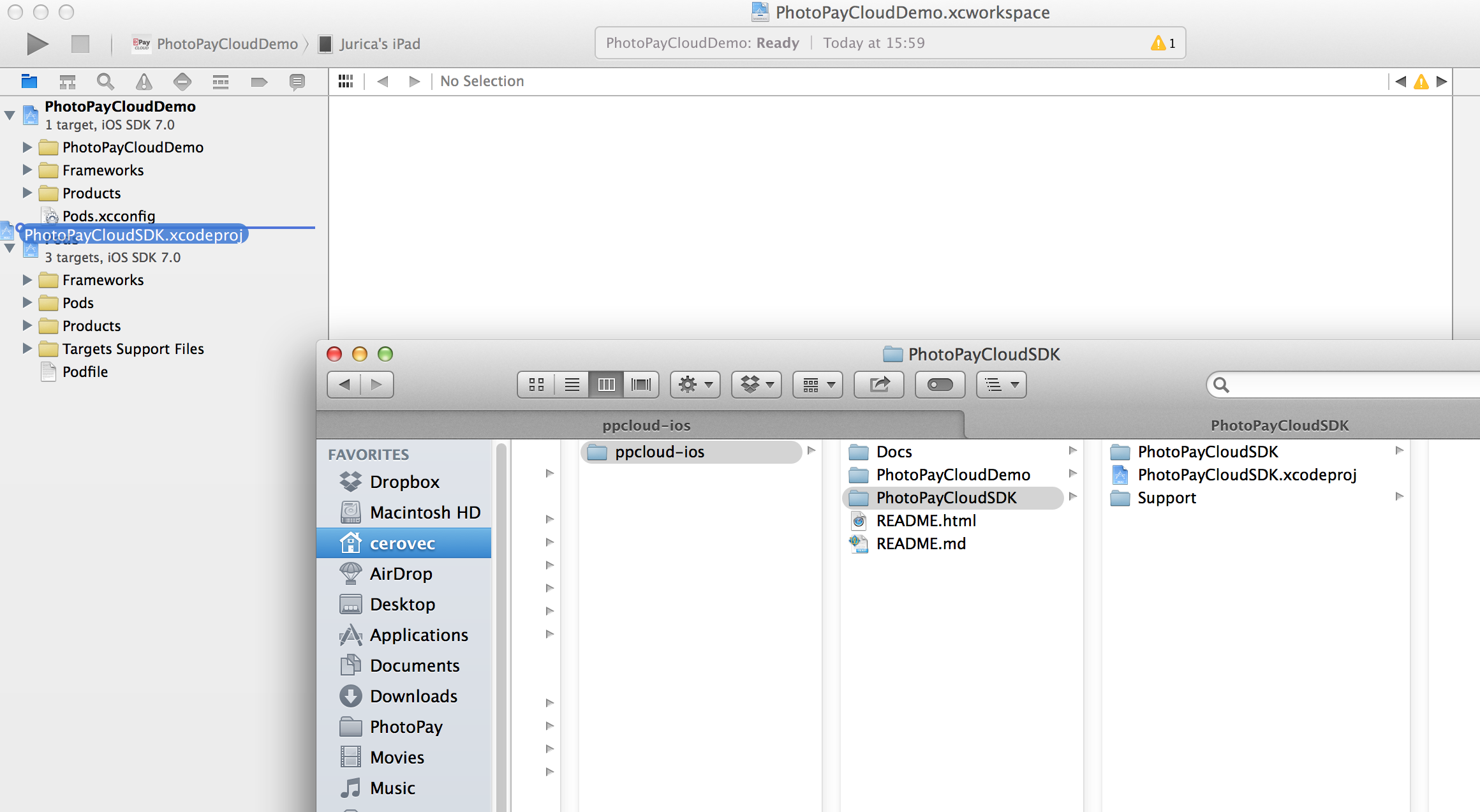Click the Run button to build project
This screenshot has height=812, width=1480.
[x=35, y=42]
